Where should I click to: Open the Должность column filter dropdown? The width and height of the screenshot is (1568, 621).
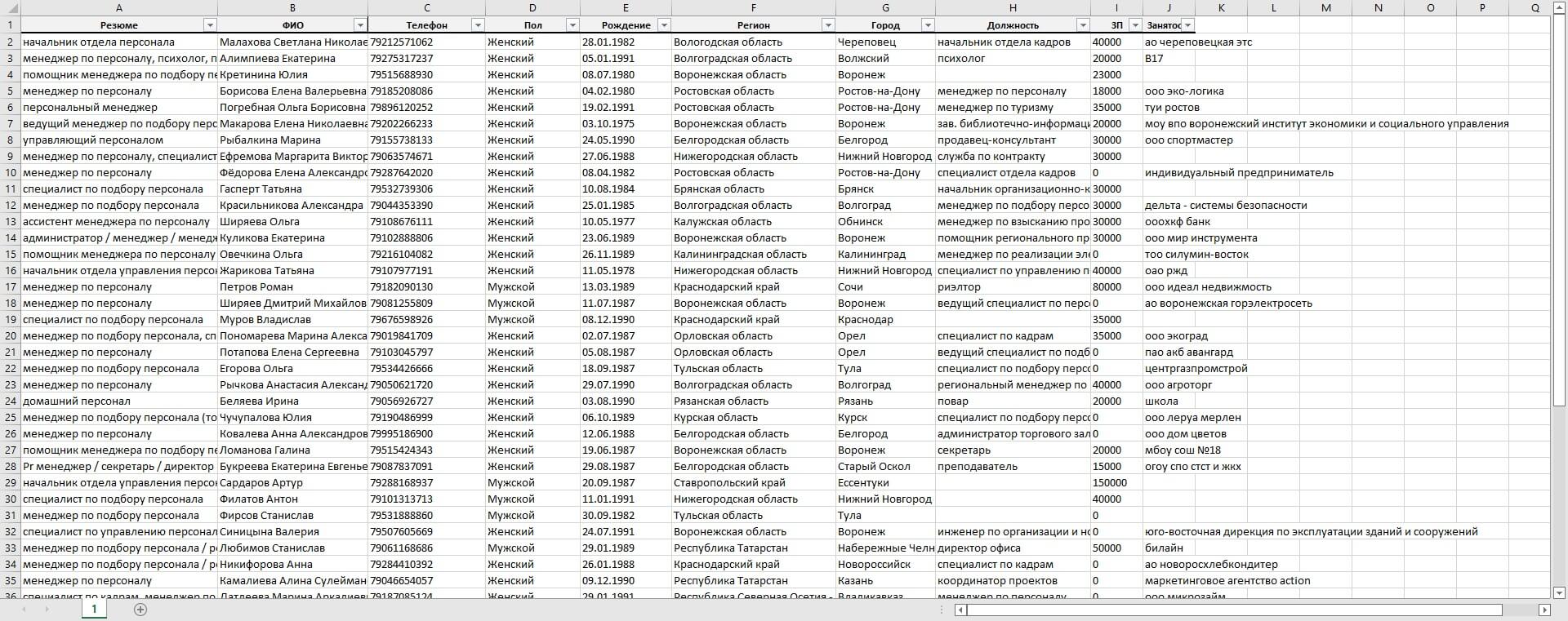(1083, 25)
